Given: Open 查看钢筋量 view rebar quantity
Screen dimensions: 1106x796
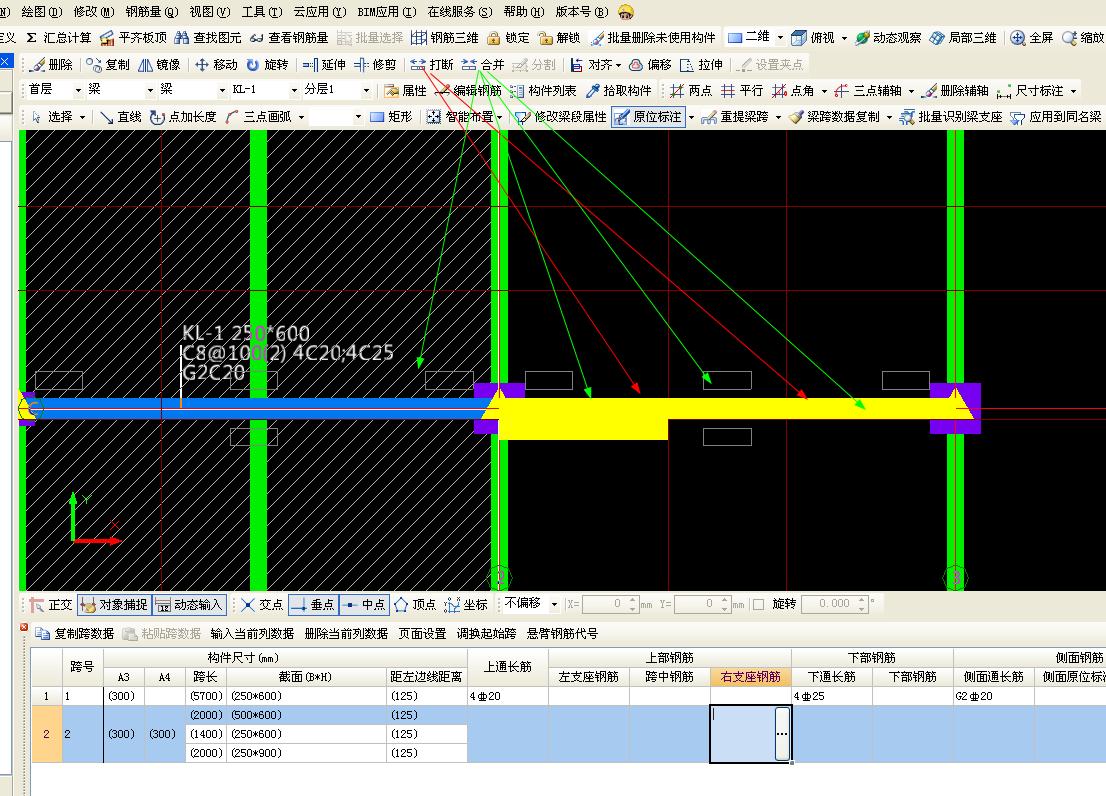Looking at the screenshot, I should point(289,38).
